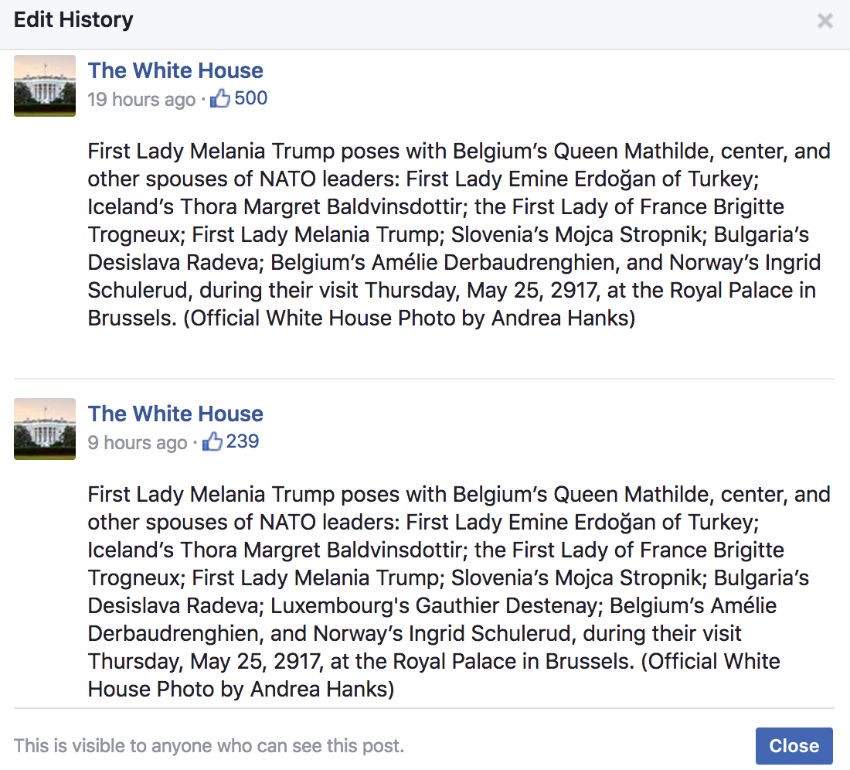
Task: Click the blue Close button
Action: (x=794, y=746)
